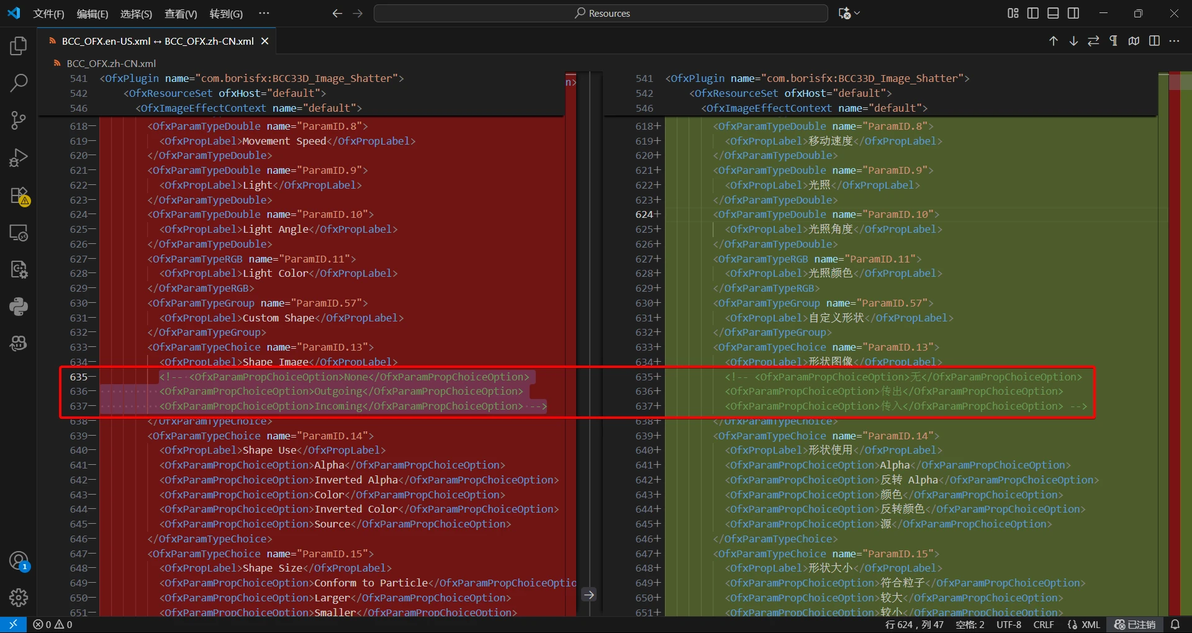The width and height of the screenshot is (1192, 633).
Task: Go to the next change arrow
Action: [x=1073, y=41]
